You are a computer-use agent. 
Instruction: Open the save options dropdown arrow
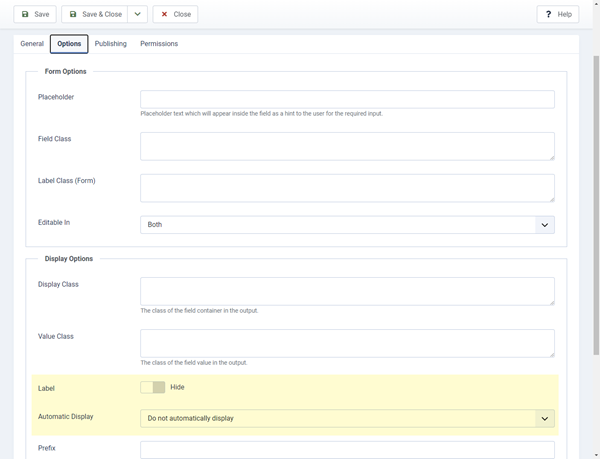(138, 14)
